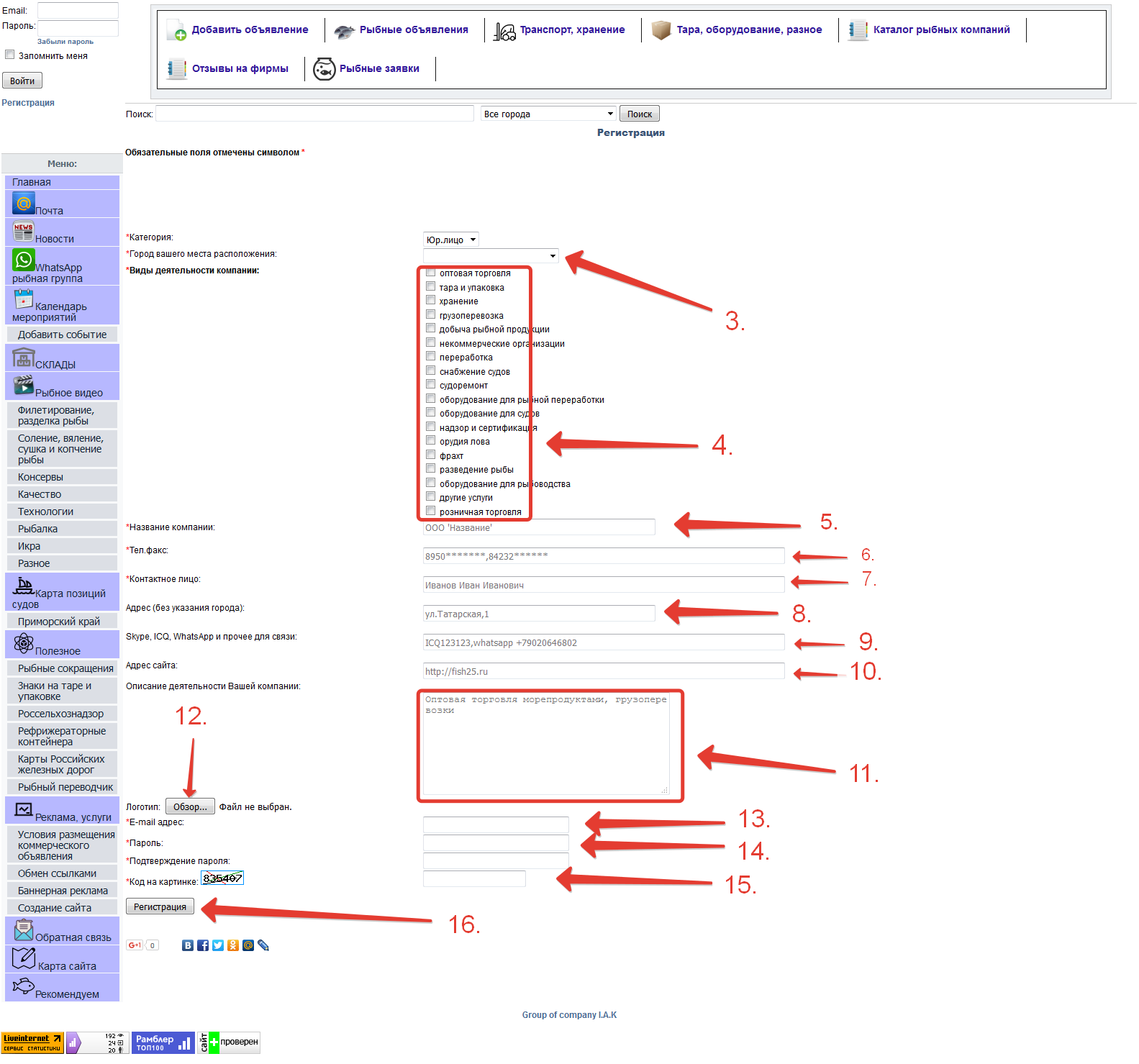The width and height of the screenshot is (1139, 1064).
Task: Enable the оптовая торговля checkbox
Action: 430,273
